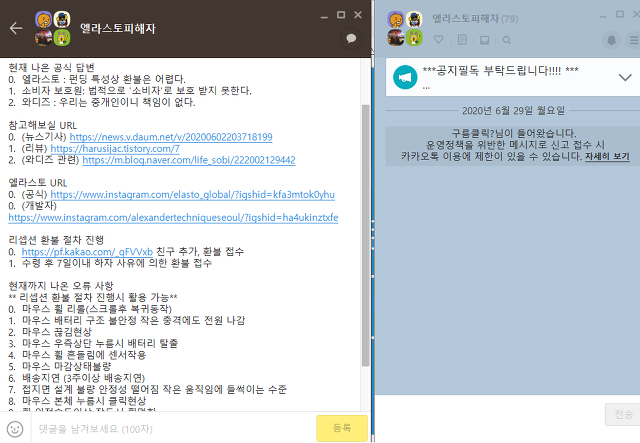This screenshot has width=640, height=443.
Task: Focus the comment field 댓글을 남겨보세요
Action: 173,429
